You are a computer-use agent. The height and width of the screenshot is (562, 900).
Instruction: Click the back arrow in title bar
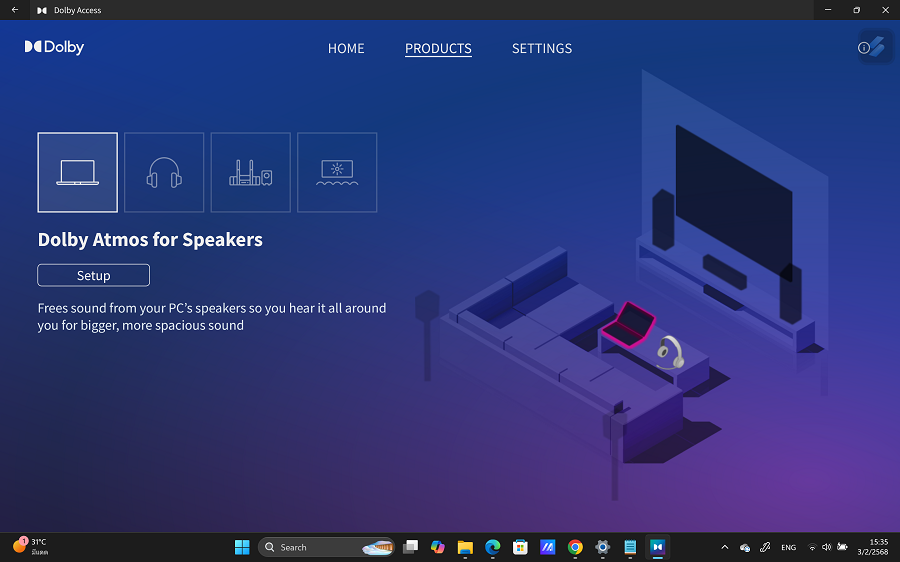point(14,10)
